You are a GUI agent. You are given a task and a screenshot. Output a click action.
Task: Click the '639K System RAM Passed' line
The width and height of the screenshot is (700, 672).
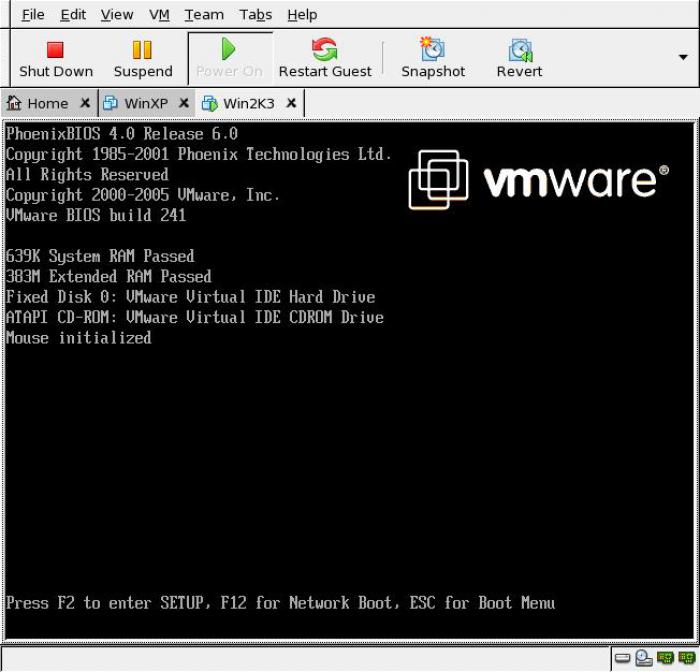pyautogui.click(x=100, y=256)
